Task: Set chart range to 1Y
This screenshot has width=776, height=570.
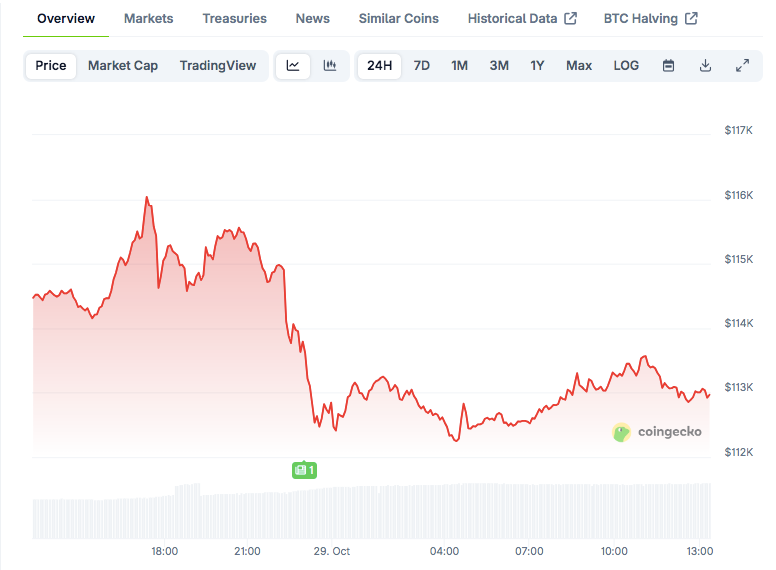Action: tap(537, 66)
